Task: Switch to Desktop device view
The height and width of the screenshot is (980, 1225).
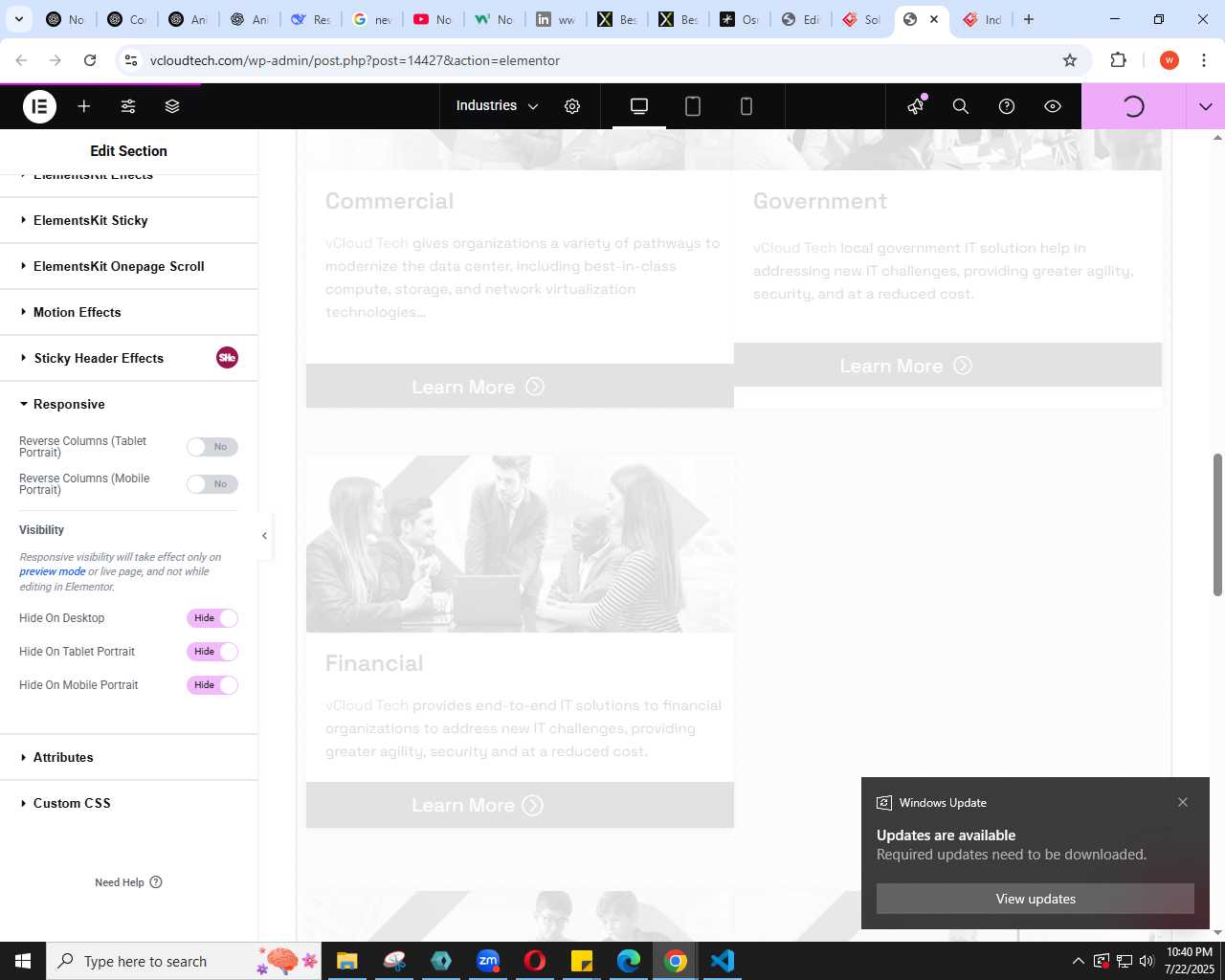Action: pyautogui.click(x=639, y=106)
